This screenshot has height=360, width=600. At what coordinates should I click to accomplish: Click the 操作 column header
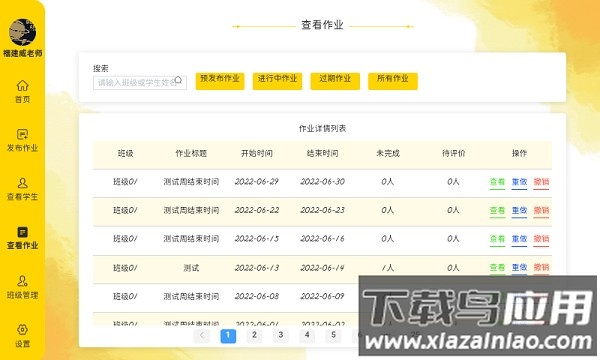pyautogui.click(x=519, y=153)
